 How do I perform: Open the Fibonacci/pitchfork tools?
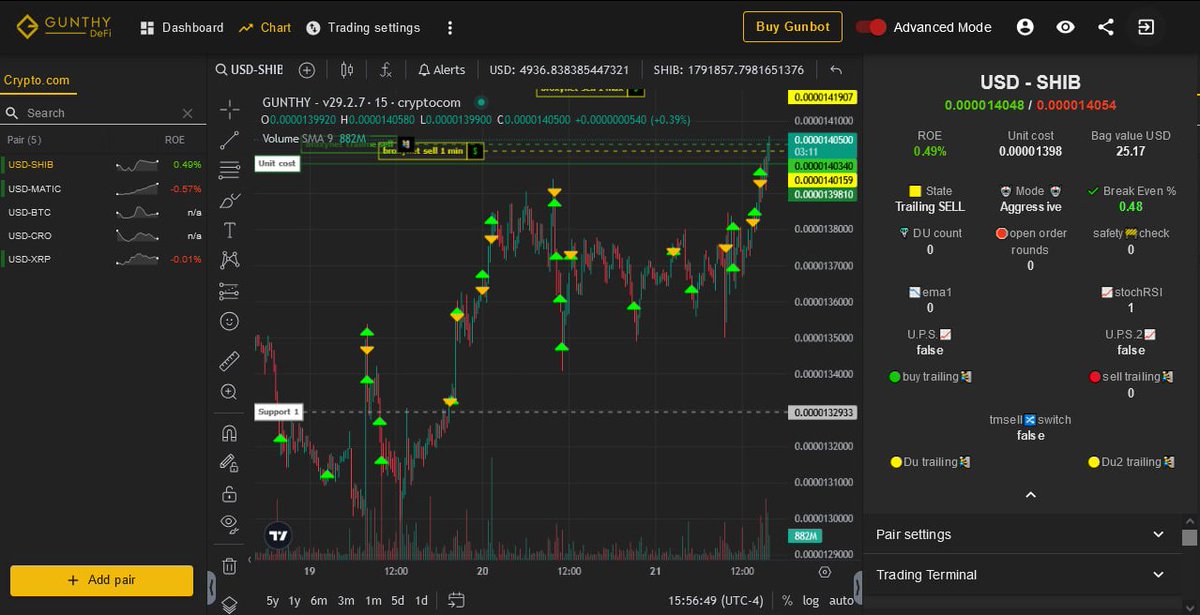[x=230, y=169]
